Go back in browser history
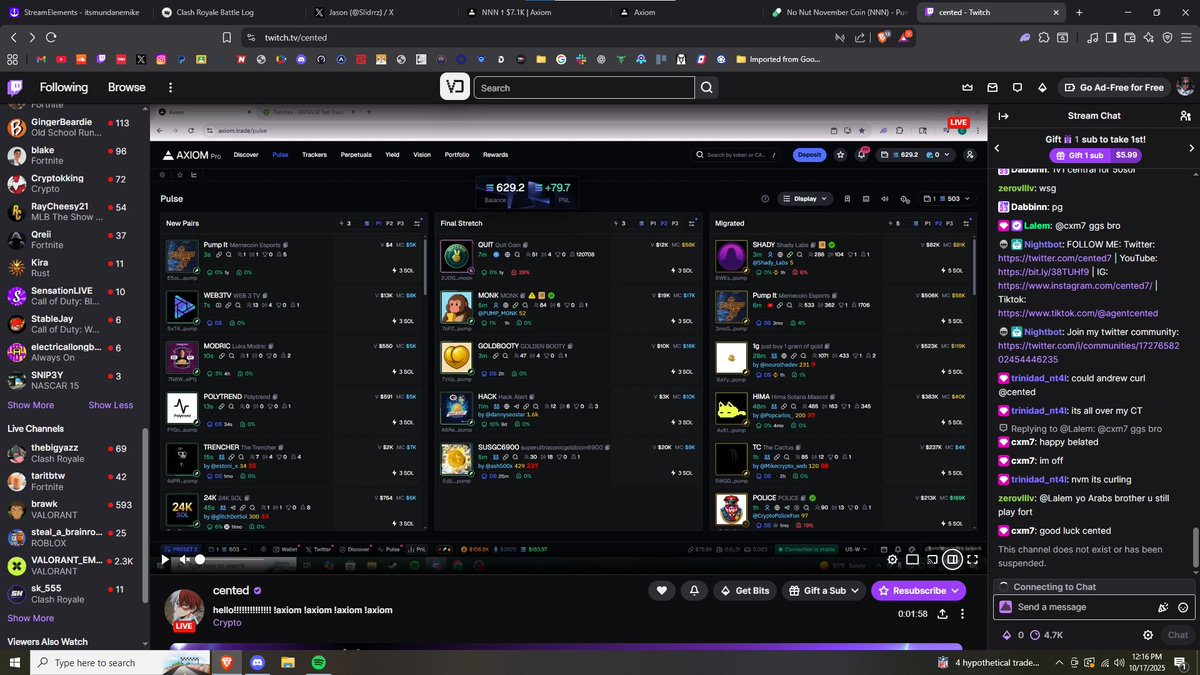This screenshot has height=675, width=1200. (14, 37)
